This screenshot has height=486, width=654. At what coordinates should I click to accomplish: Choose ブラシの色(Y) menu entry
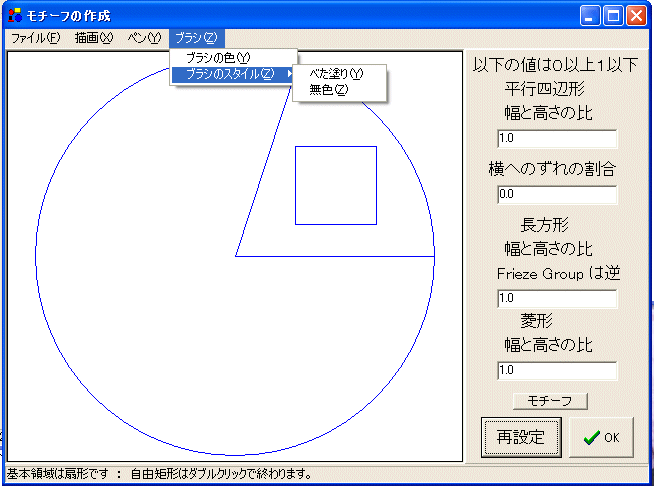pyautogui.click(x=233, y=58)
